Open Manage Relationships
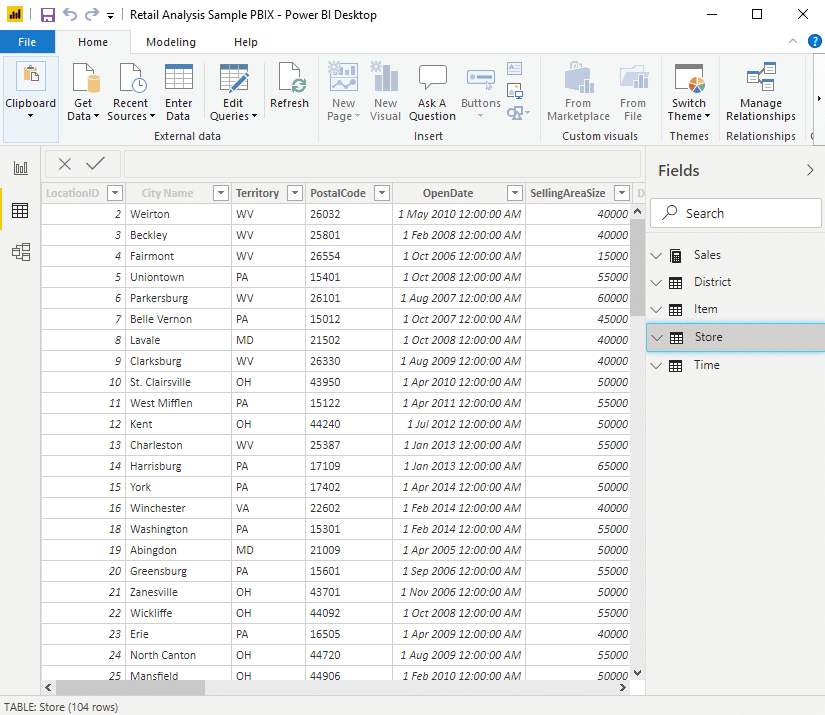This screenshot has height=715, width=825. pyautogui.click(x=761, y=92)
